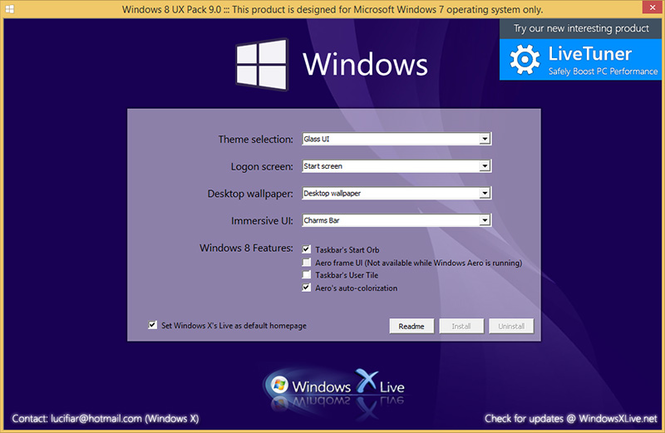Enable Aero frame UI checkbox
The width and height of the screenshot is (665, 433).
coord(306,263)
